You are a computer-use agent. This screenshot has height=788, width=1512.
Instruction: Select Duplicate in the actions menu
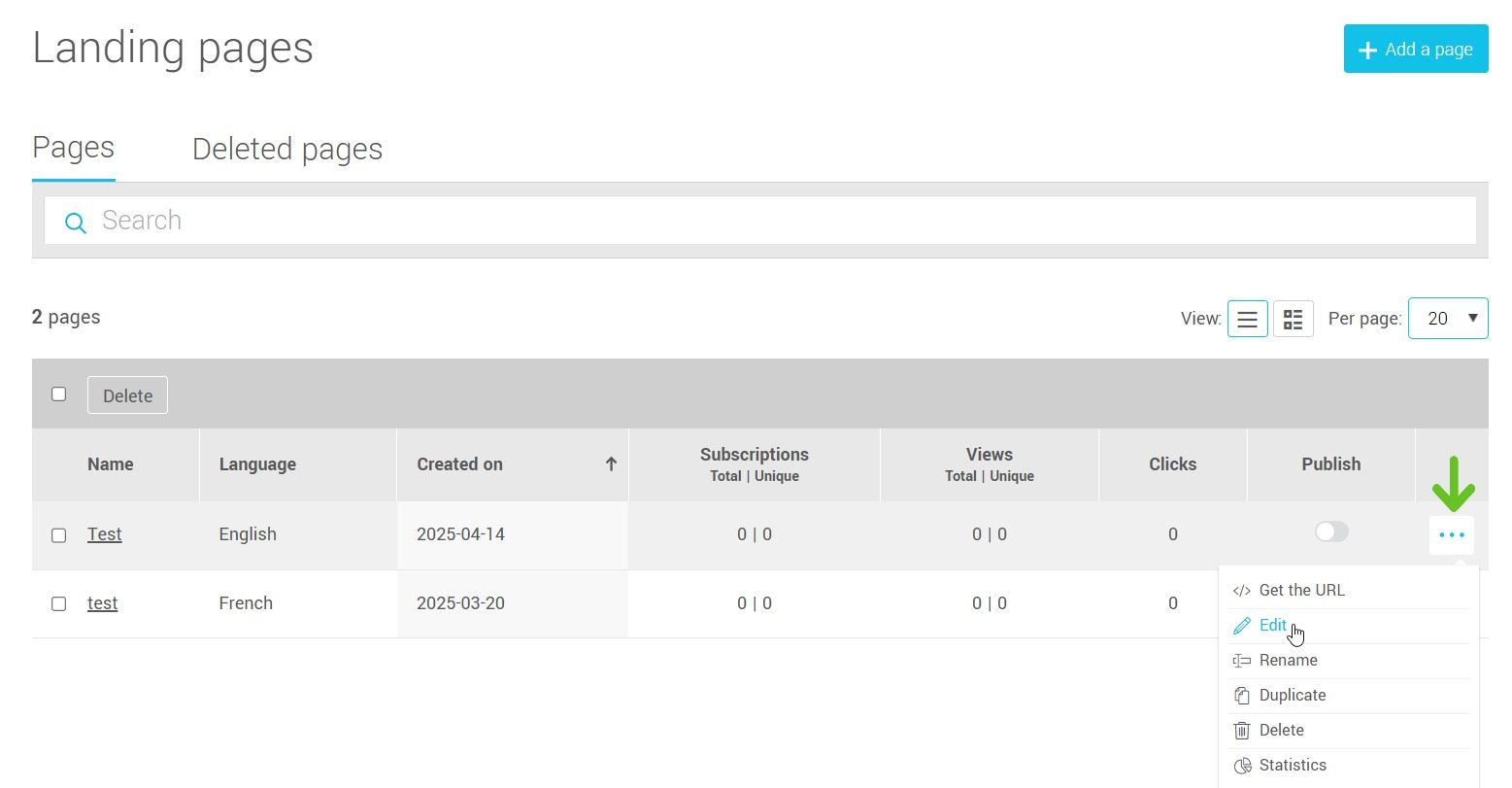point(1292,696)
